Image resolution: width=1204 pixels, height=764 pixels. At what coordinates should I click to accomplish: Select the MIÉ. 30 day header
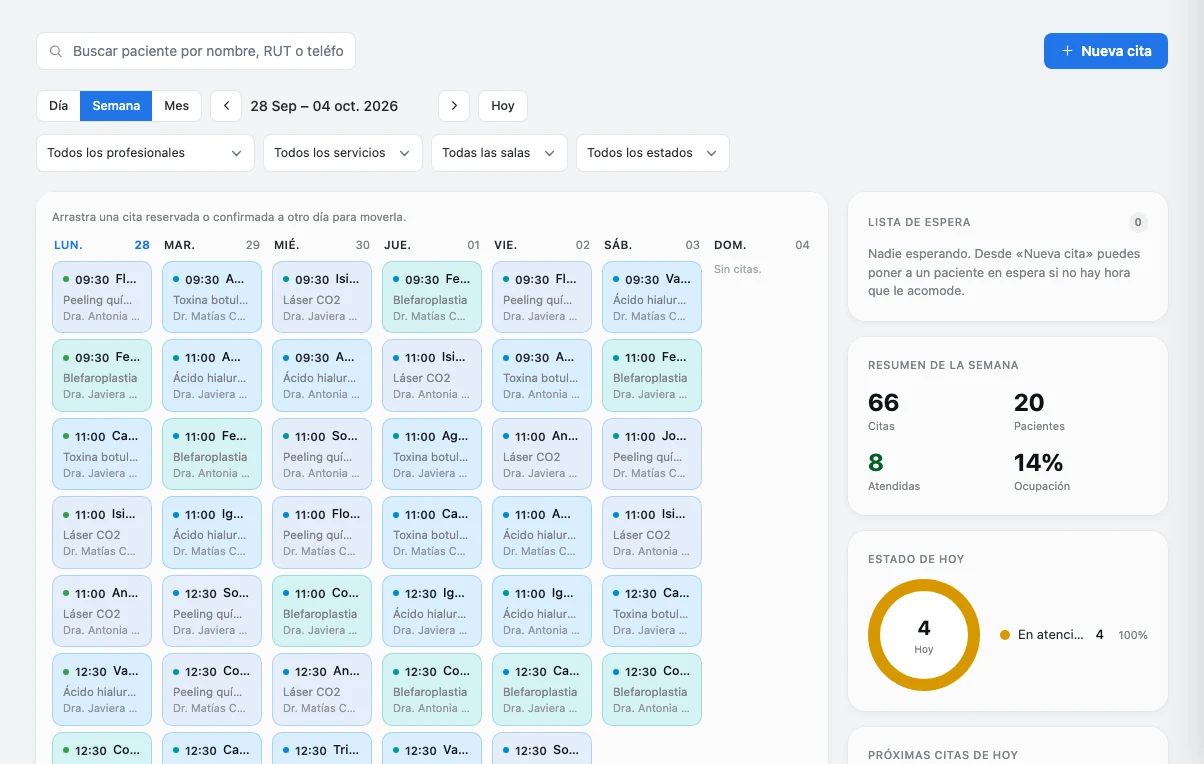[321, 245]
